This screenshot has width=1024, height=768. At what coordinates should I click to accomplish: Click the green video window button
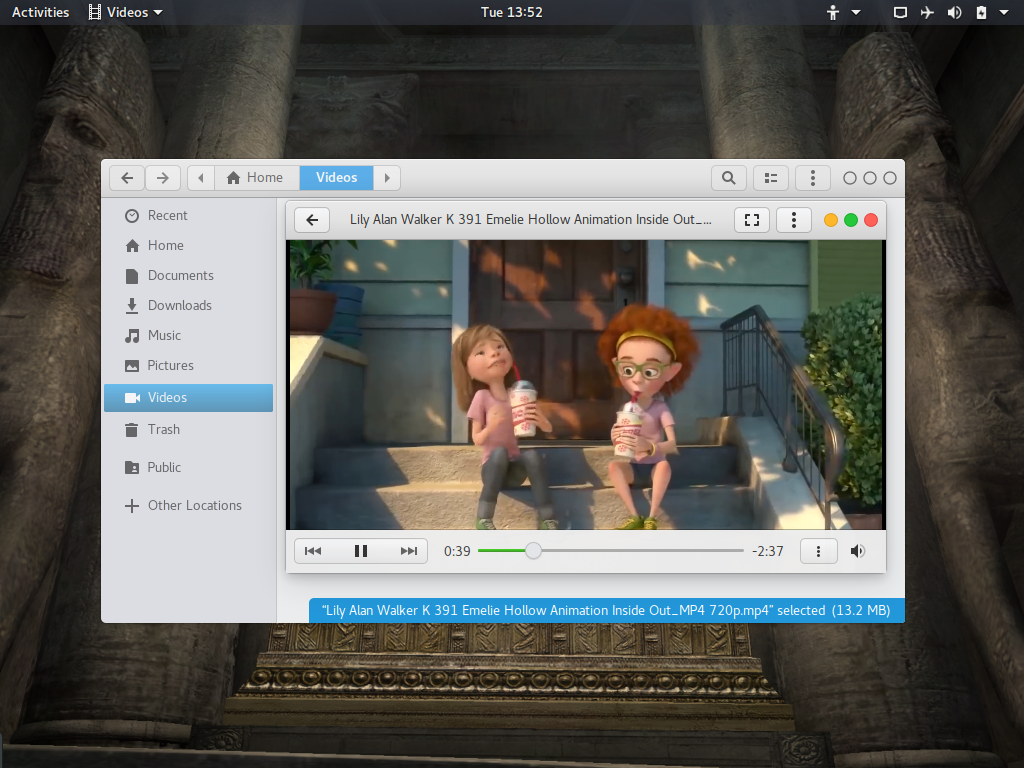coord(851,220)
